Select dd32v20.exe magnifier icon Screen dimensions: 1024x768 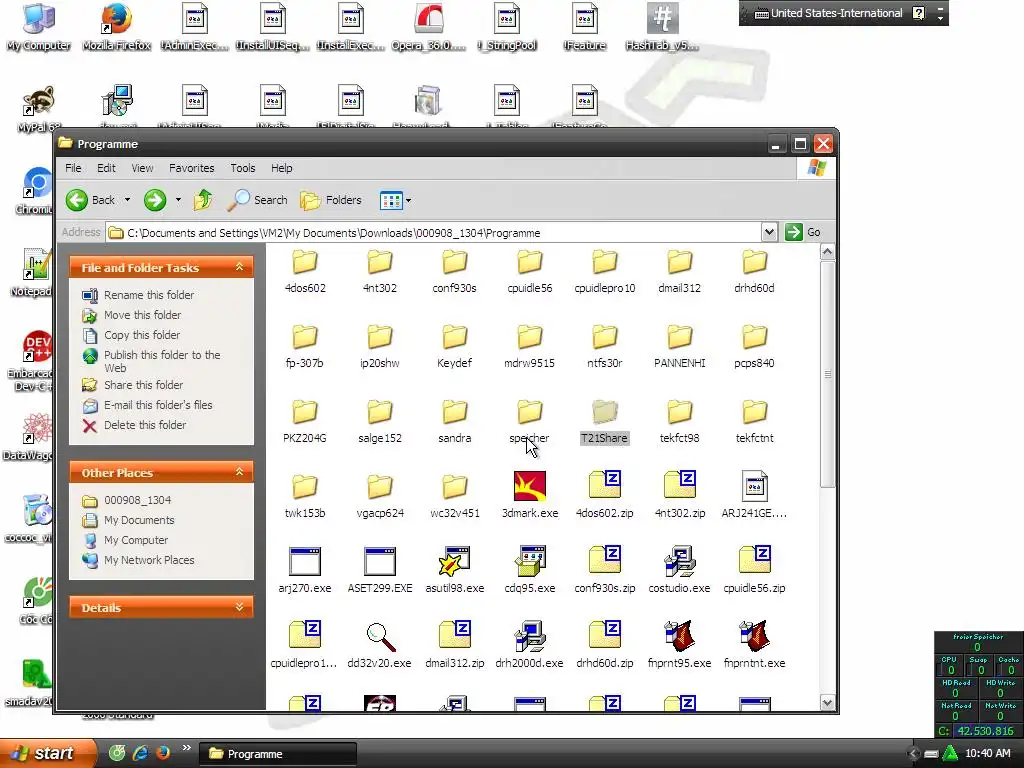pos(379,636)
